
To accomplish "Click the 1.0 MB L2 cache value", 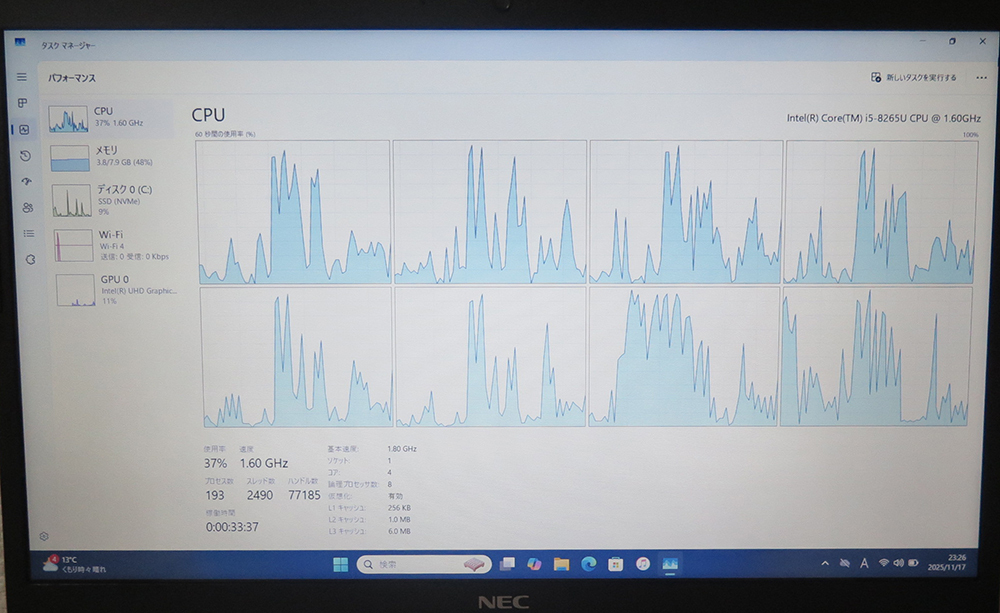I will point(399,519).
